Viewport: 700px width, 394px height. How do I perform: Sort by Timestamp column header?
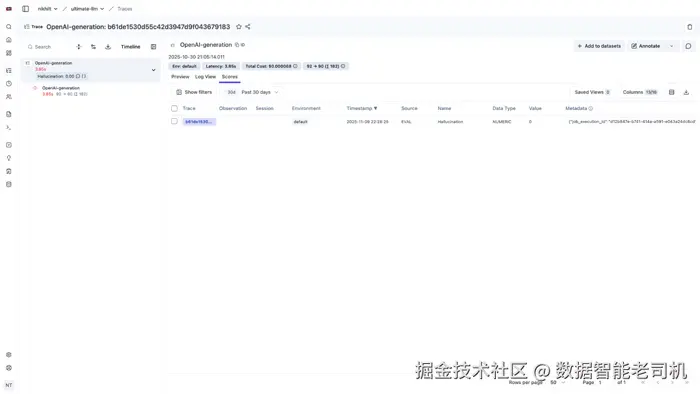[x=362, y=108]
